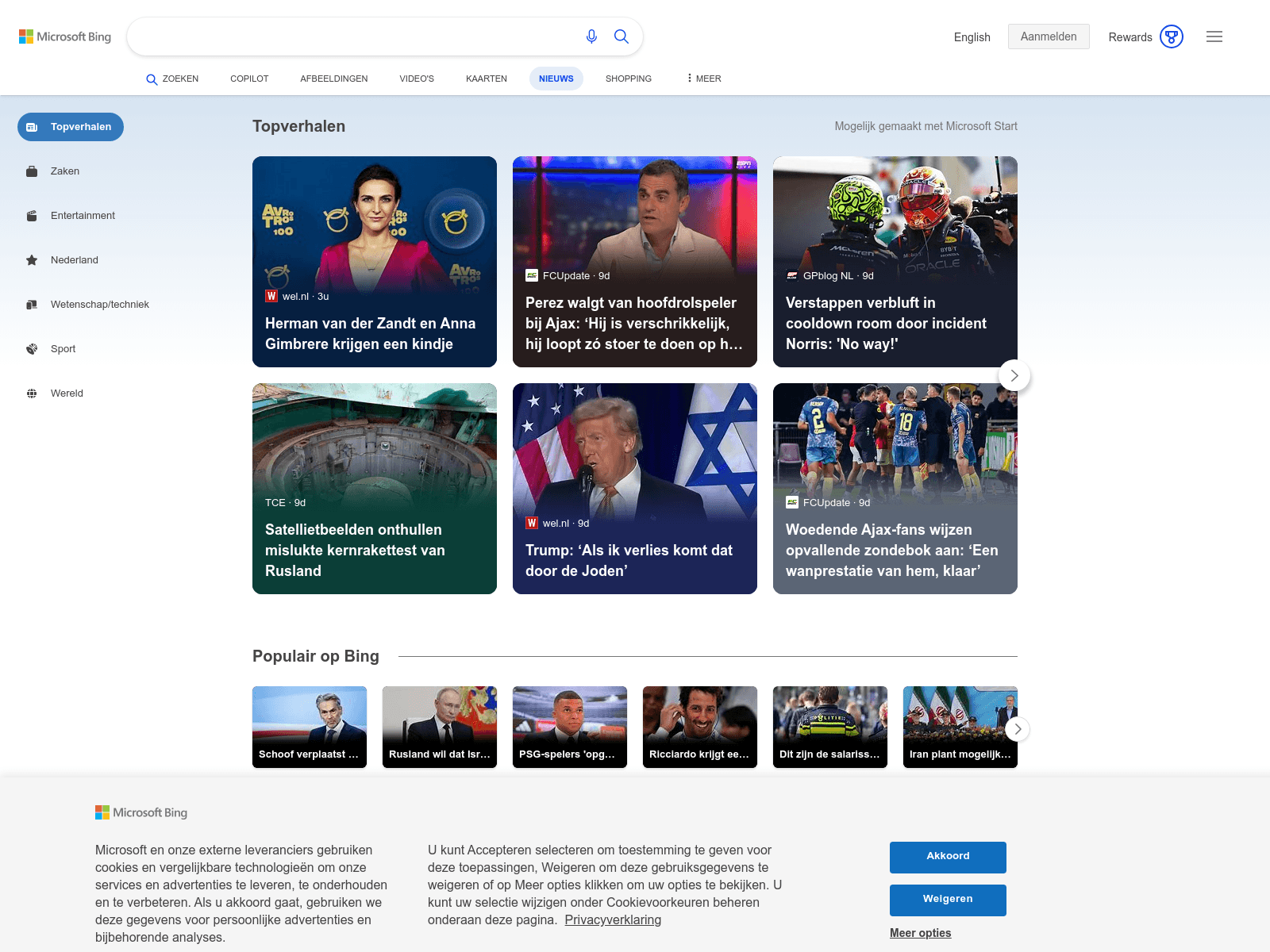1270x952 pixels.
Task: Open Herman van der Zandt en Anna Gimbrere story
Action: (x=375, y=262)
